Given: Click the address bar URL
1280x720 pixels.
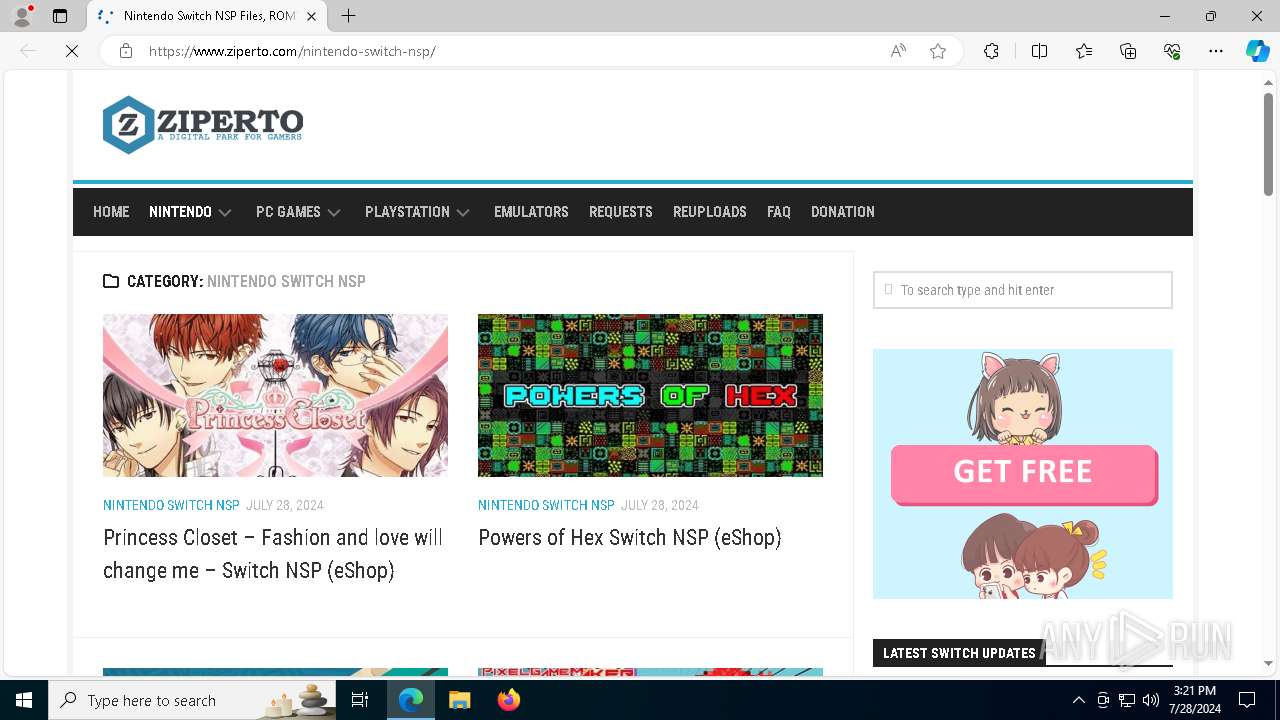Looking at the screenshot, I should 292,51.
